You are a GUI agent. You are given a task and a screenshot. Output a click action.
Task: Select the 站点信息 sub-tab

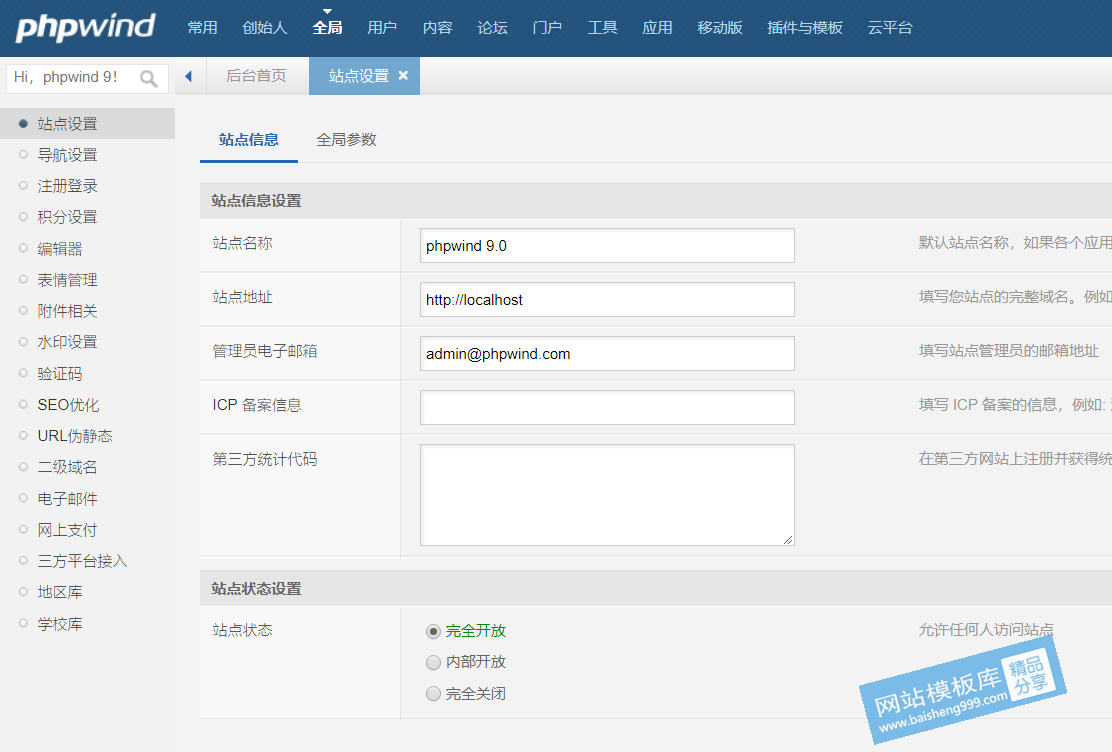point(249,140)
